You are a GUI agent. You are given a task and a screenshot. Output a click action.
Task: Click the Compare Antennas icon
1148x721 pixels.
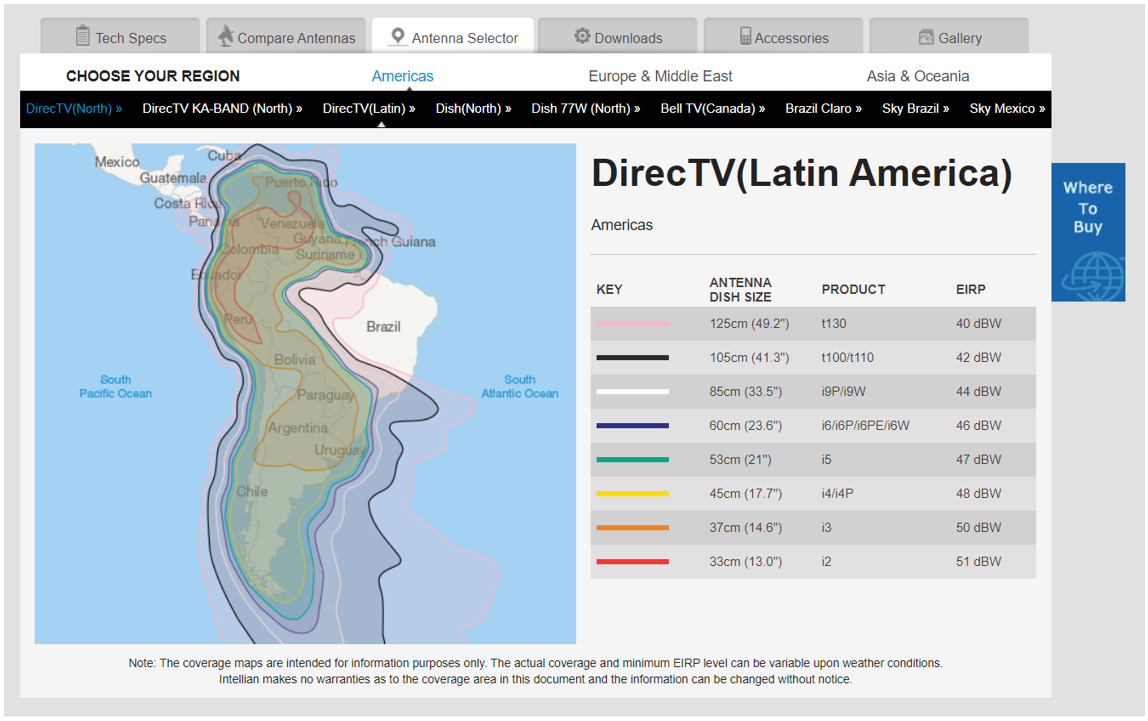click(x=226, y=36)
